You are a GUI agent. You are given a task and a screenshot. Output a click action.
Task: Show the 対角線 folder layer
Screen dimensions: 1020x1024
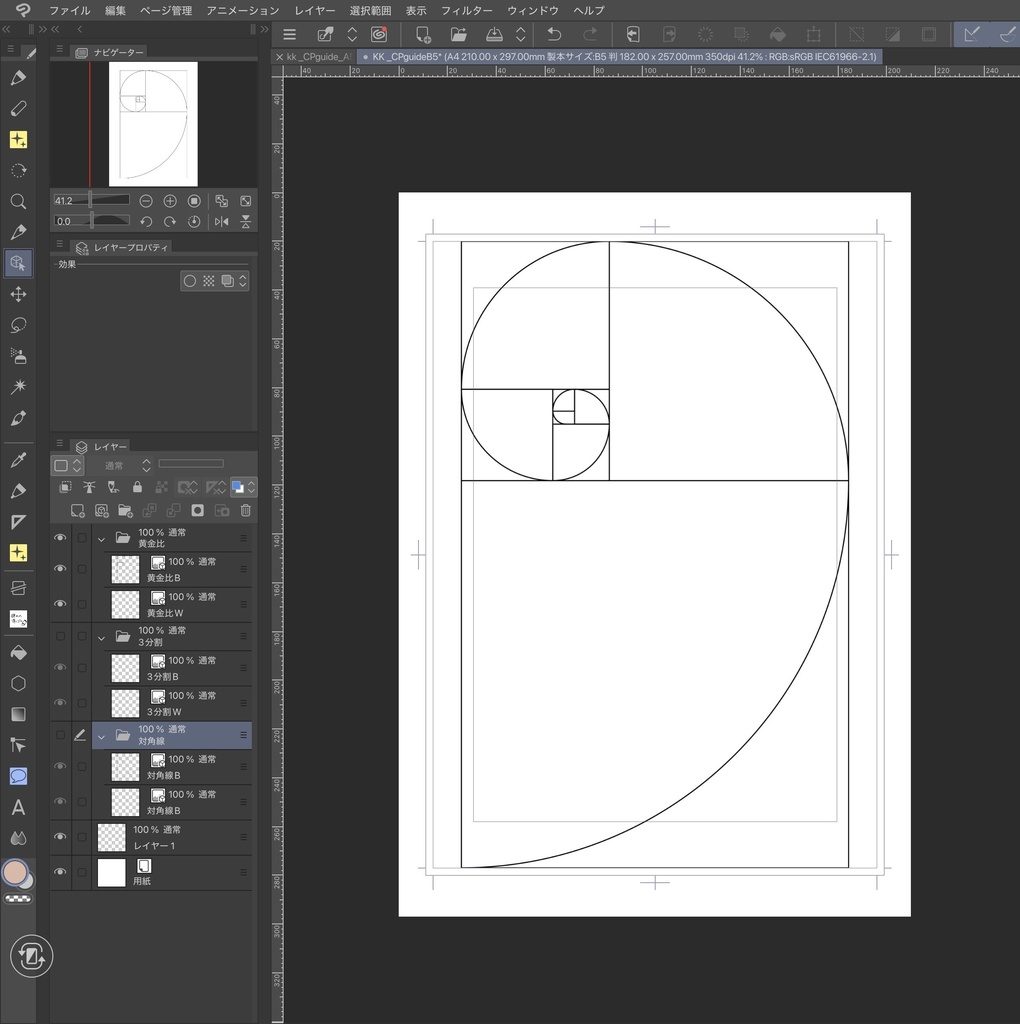point(60,735)
